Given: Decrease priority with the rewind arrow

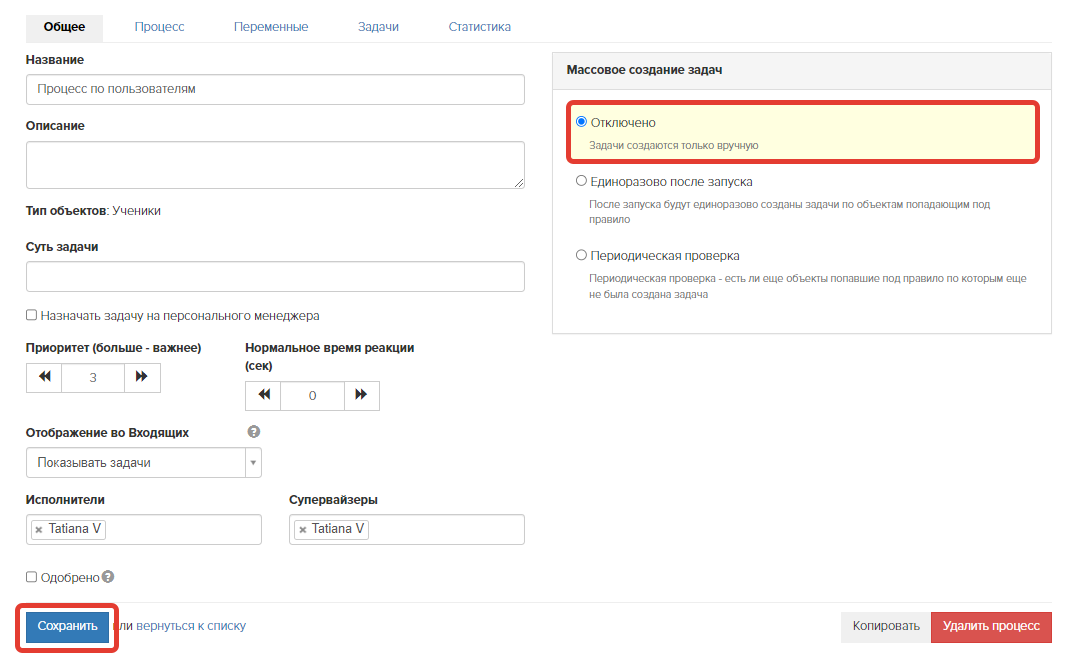Looking at the screenshot, I should tap(44, 377).
